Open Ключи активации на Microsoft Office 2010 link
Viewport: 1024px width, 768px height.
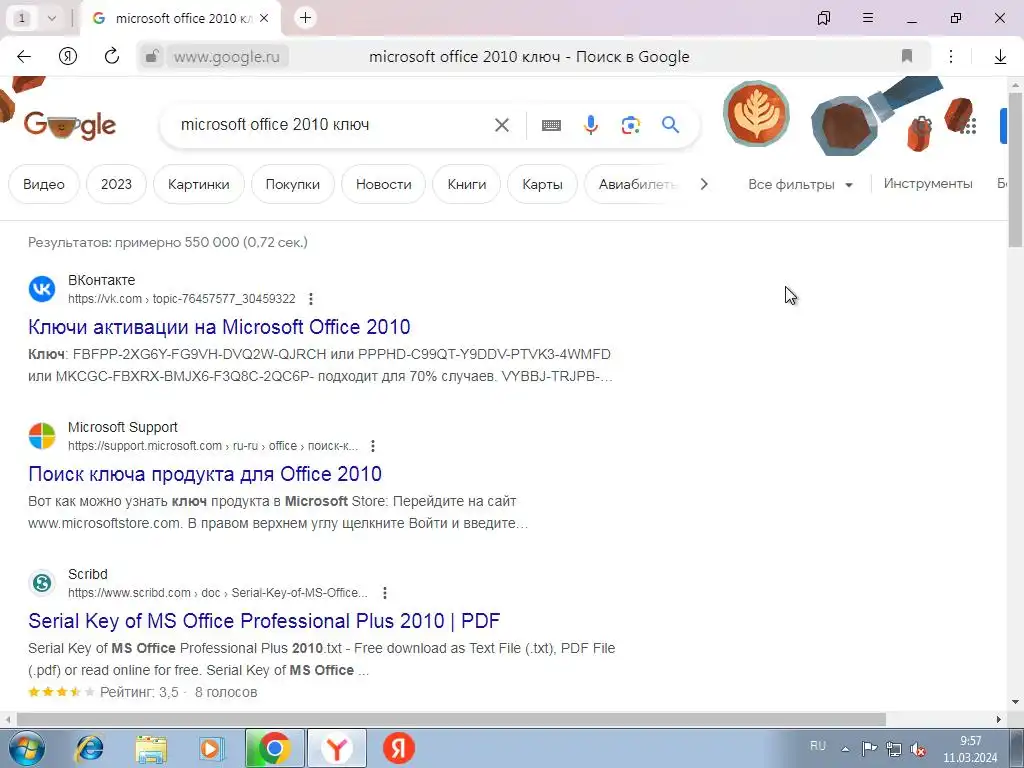pyautogui.click(x=219, y=327)
